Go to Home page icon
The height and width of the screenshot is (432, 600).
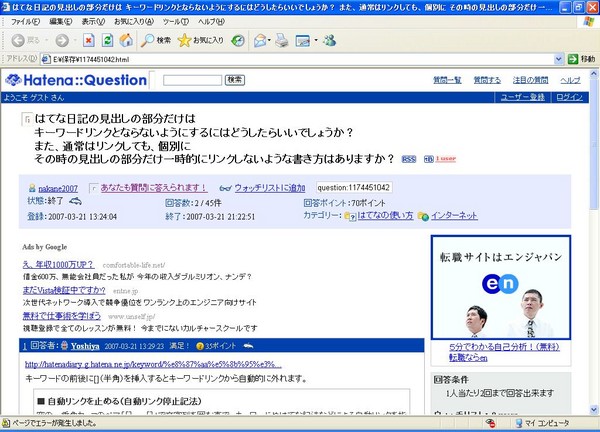[126, 40]
